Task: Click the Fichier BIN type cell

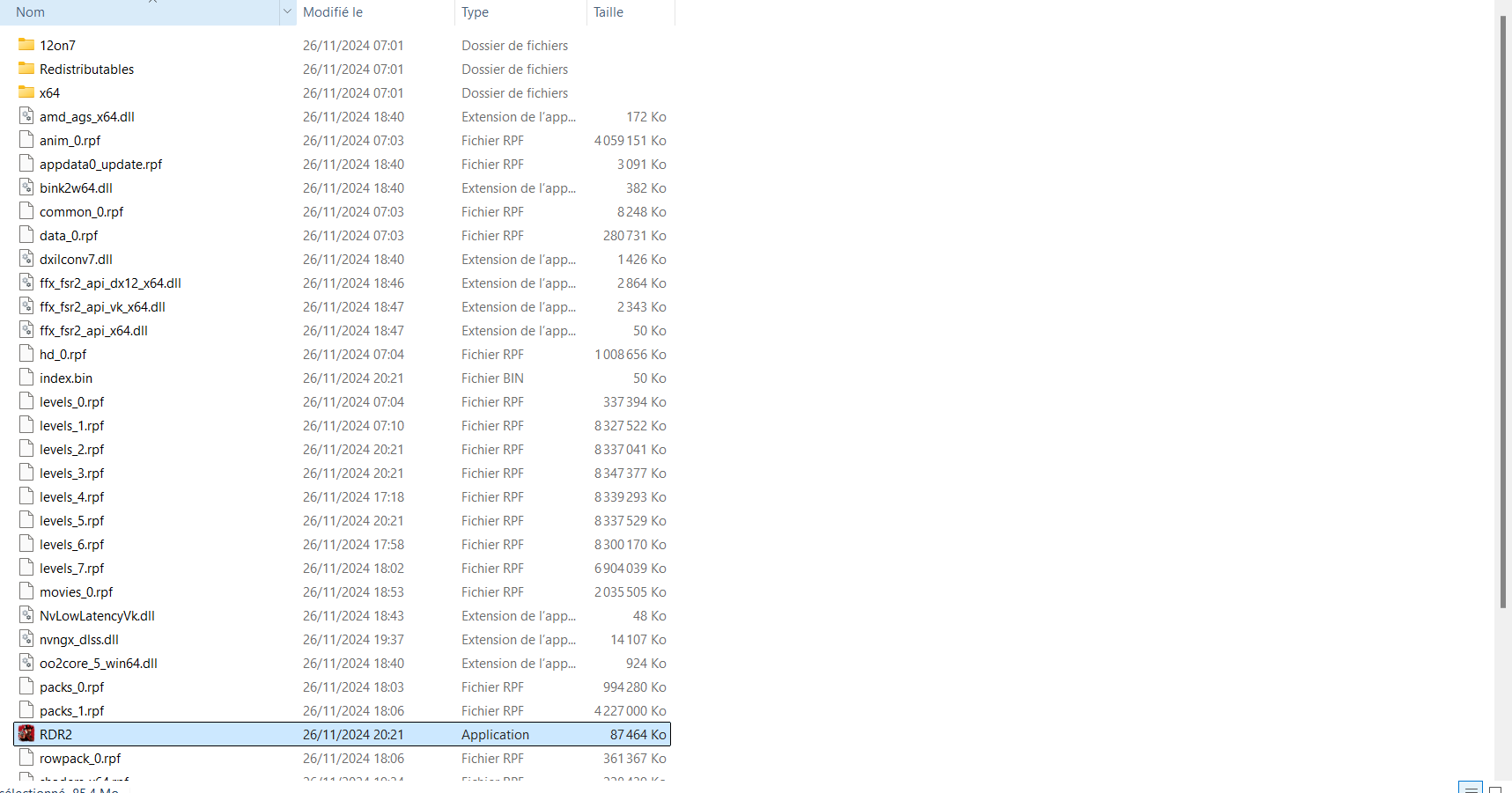Action: click(492, 378)
